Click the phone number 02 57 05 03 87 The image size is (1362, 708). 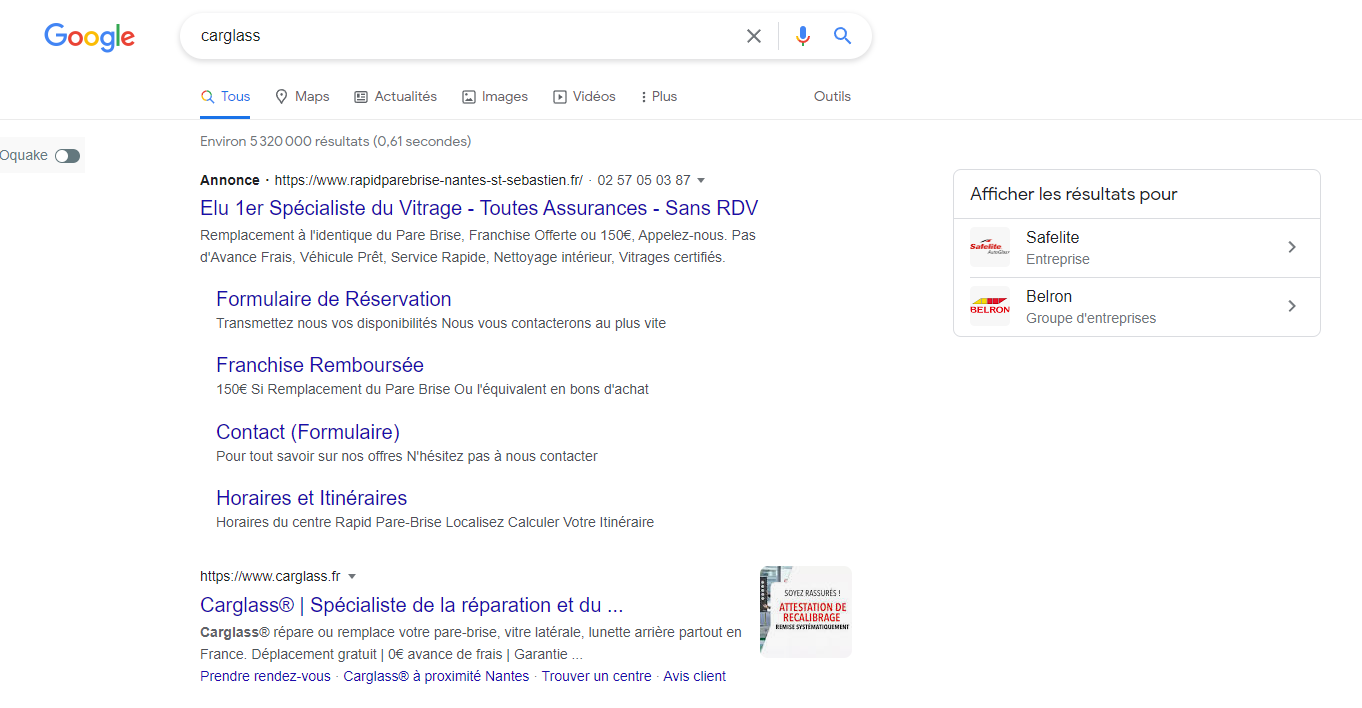[x=644, y=181]
